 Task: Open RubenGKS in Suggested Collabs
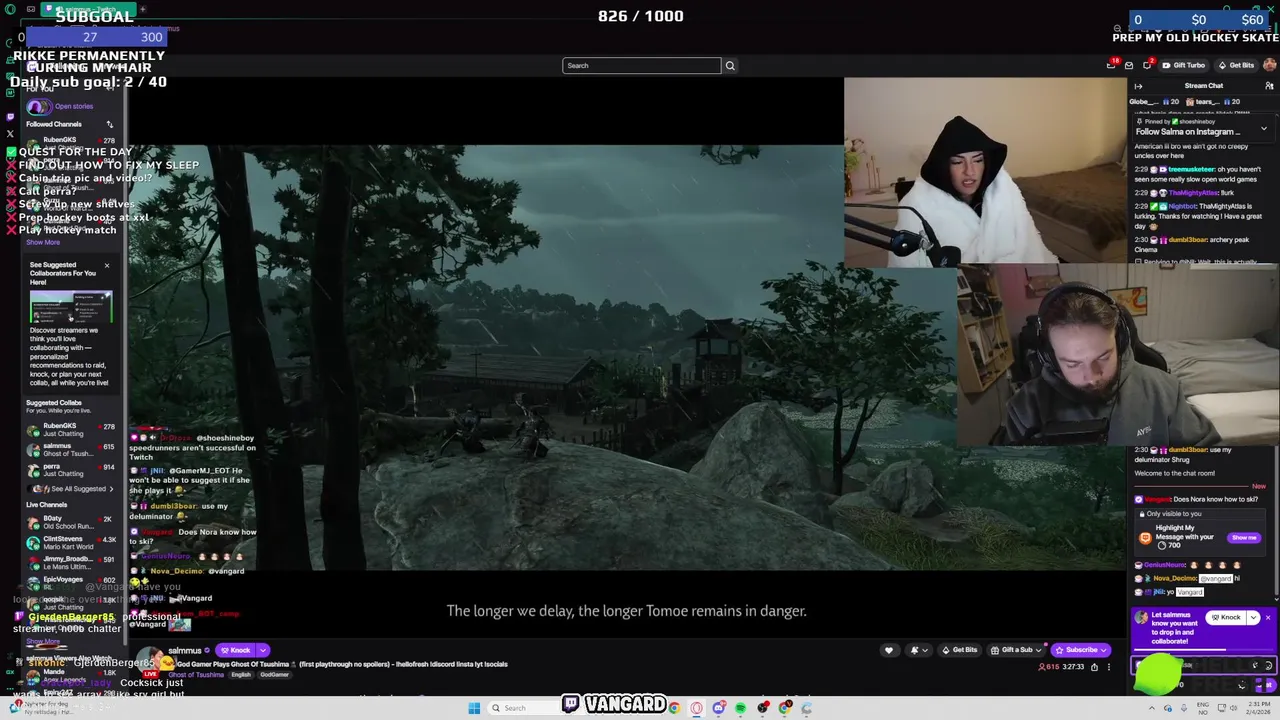pyautogui.click(x=70, y=430)
